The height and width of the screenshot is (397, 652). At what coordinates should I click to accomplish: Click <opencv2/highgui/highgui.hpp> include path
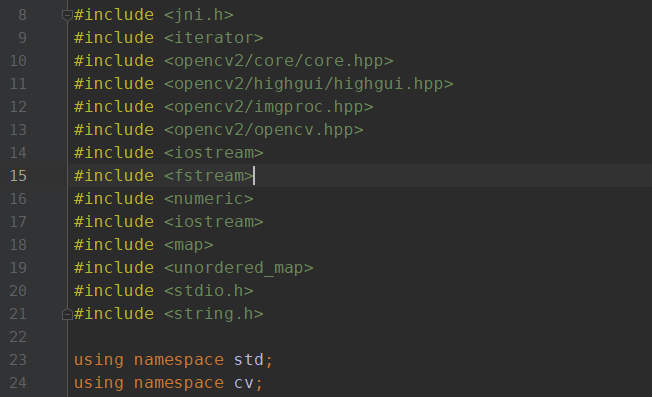(x=308, y=84)
